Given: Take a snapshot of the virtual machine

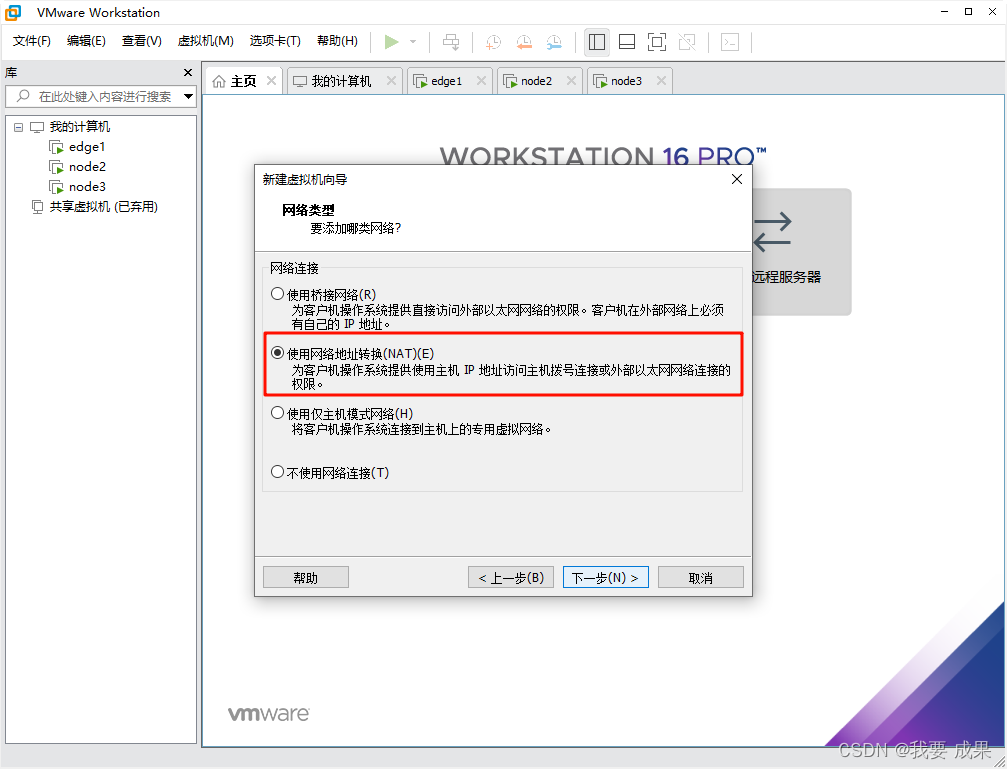Looking at the screenshot, I should (492, 42).
